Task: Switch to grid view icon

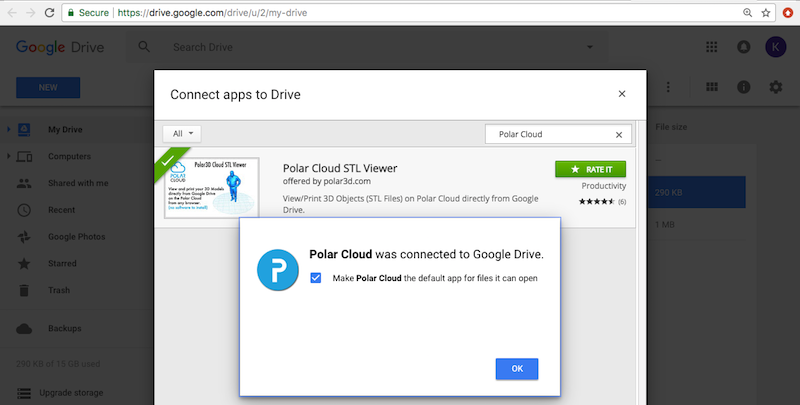Action: (x=712, y=87)
